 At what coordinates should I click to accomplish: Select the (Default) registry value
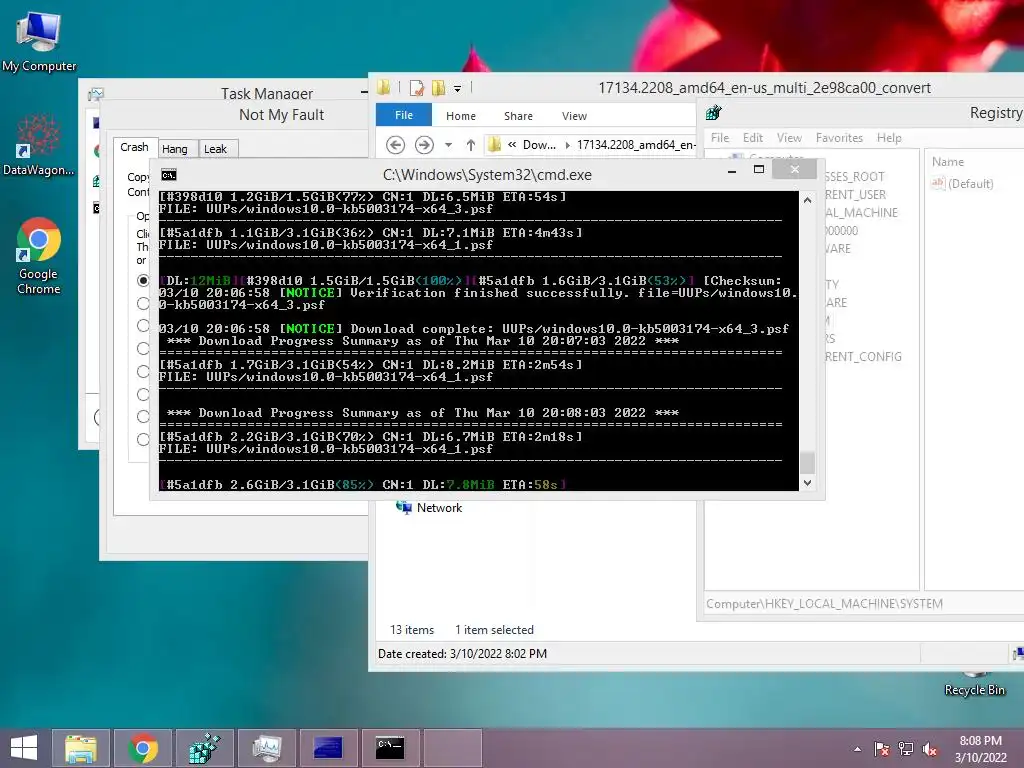[962, 184]
